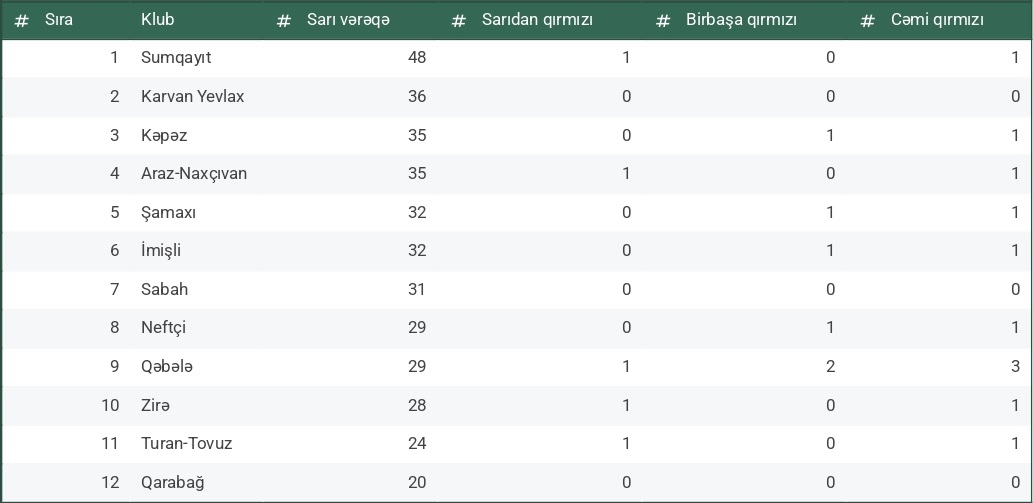Sort the table by the Klub header
The width and height of the screenshot is (1033, 503).
pyautogui.click(x=158, y=20)
